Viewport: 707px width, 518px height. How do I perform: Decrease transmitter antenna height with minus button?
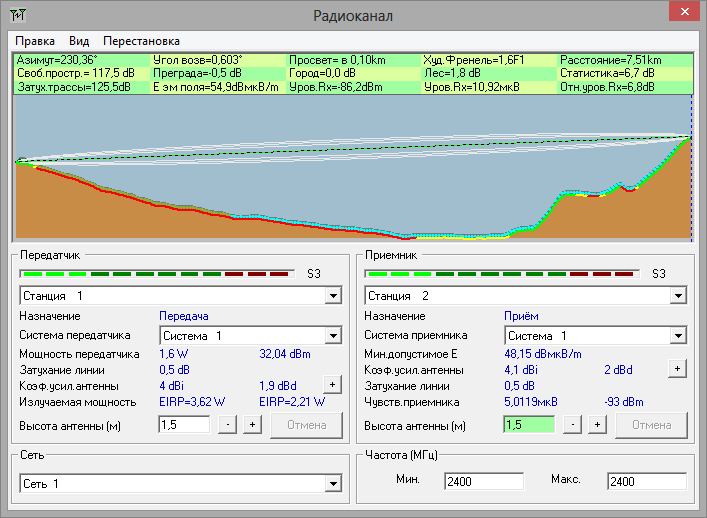pyautogui.click(x=228, y=425)
